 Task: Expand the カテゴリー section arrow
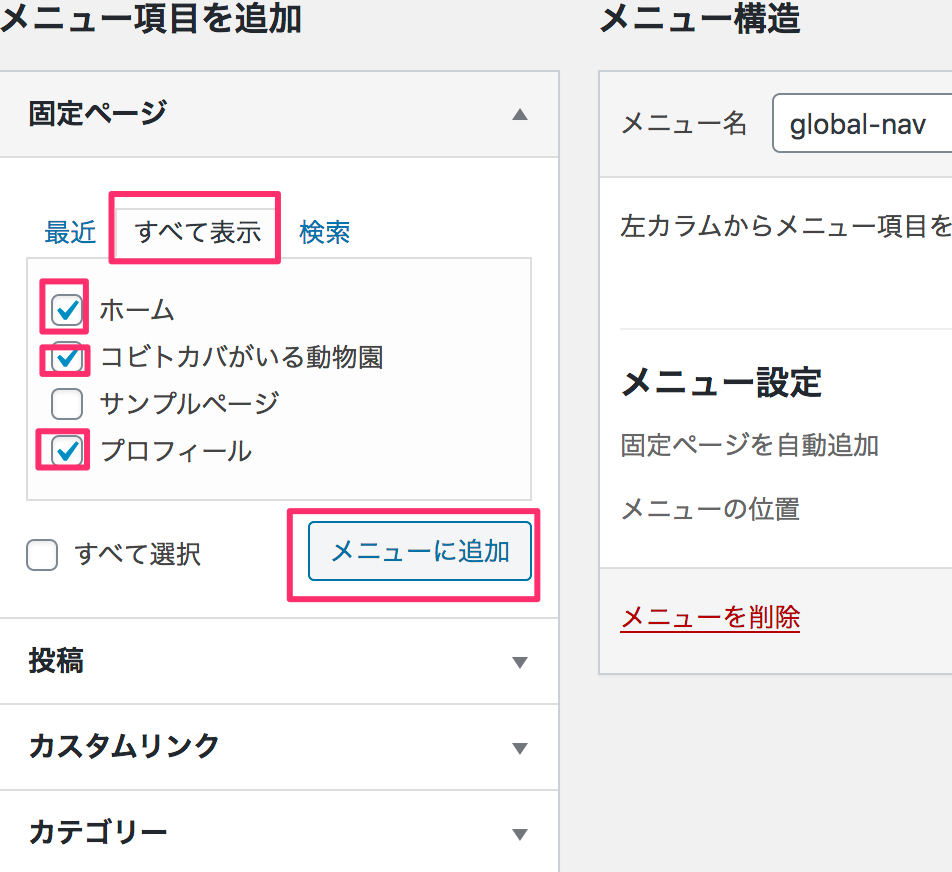(x=519, y=834)
